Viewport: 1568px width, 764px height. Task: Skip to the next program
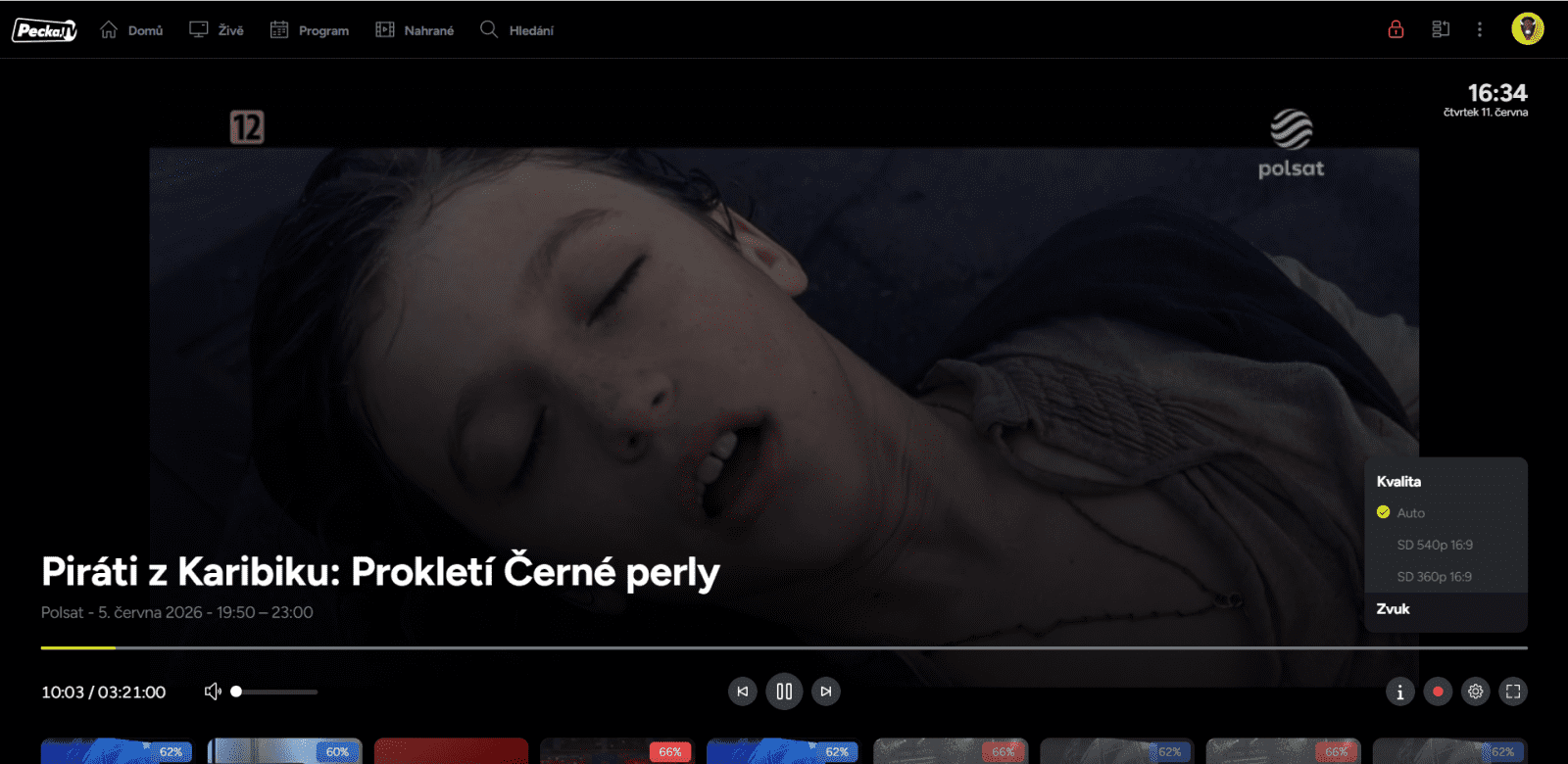point(826,692)
